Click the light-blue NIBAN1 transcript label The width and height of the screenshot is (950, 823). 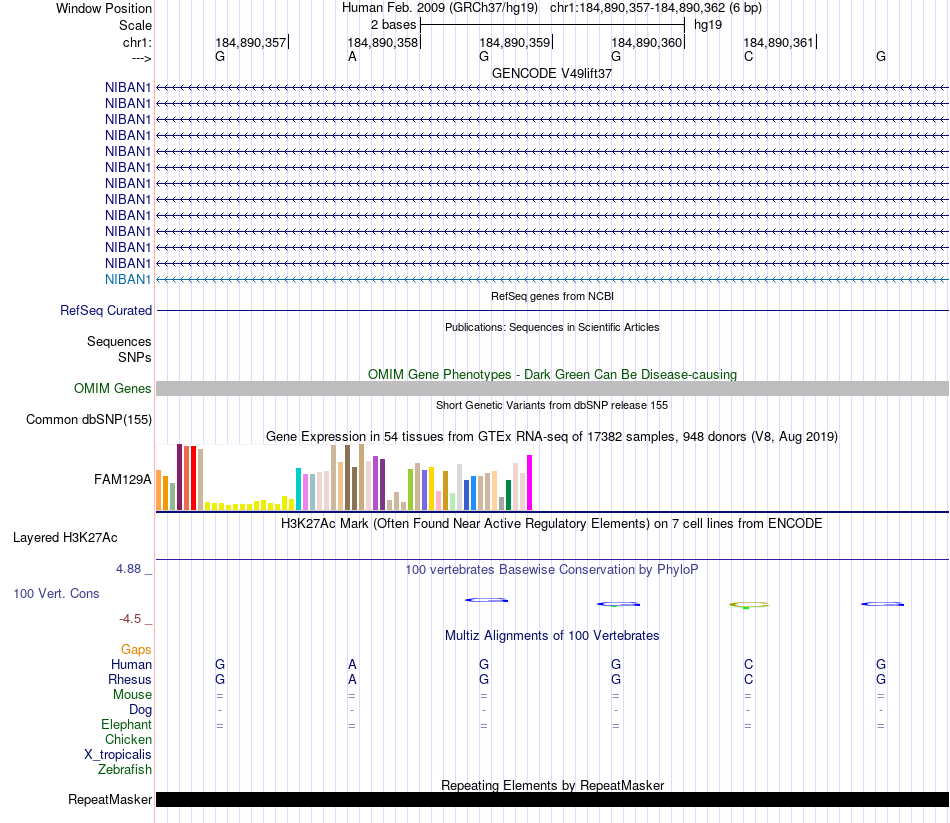click(x=127, y=279)
